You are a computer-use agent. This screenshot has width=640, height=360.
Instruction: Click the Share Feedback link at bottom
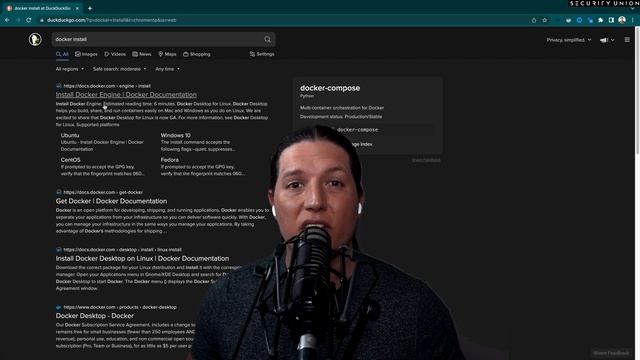[x=611, y=353]
